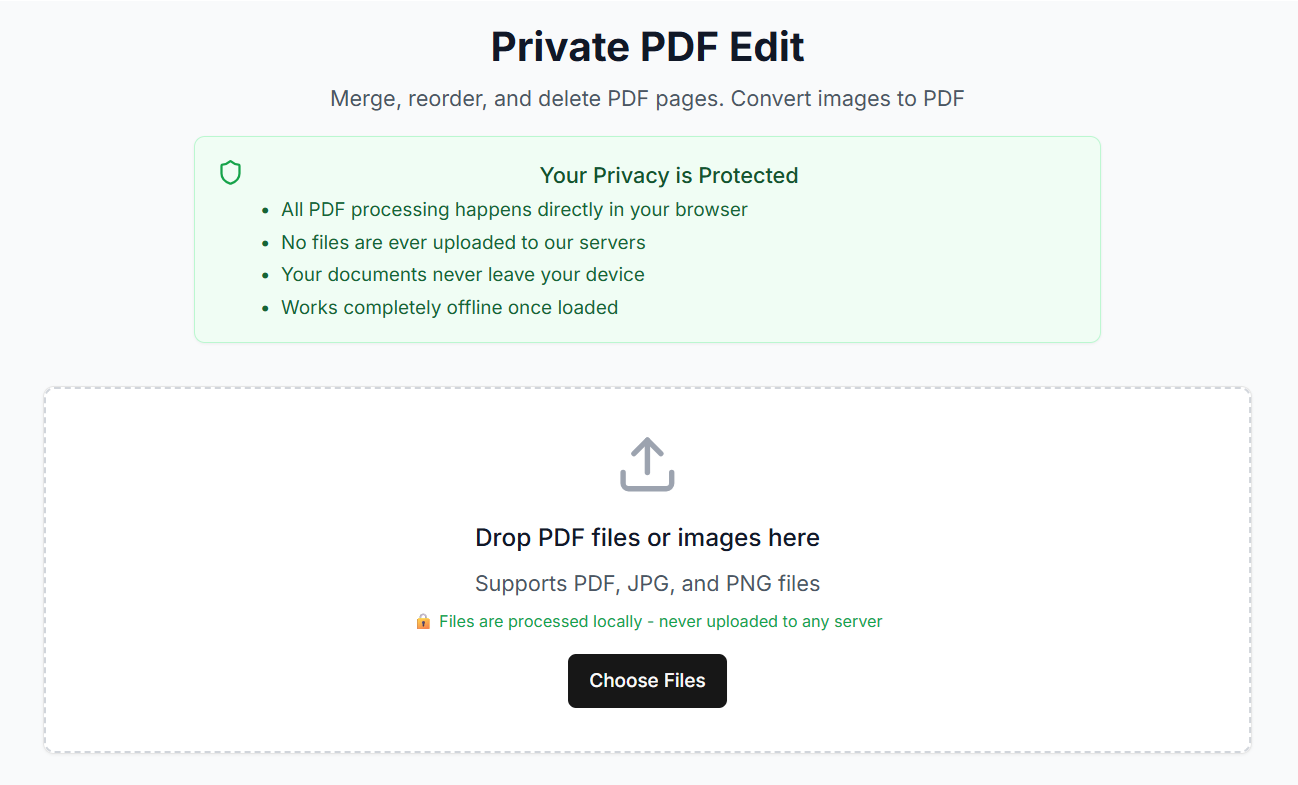Image resolution: width=1298 pixels, height=785 pixels.
Task: Select the upload tray icon above the drop text
Action: click(647, 464)
